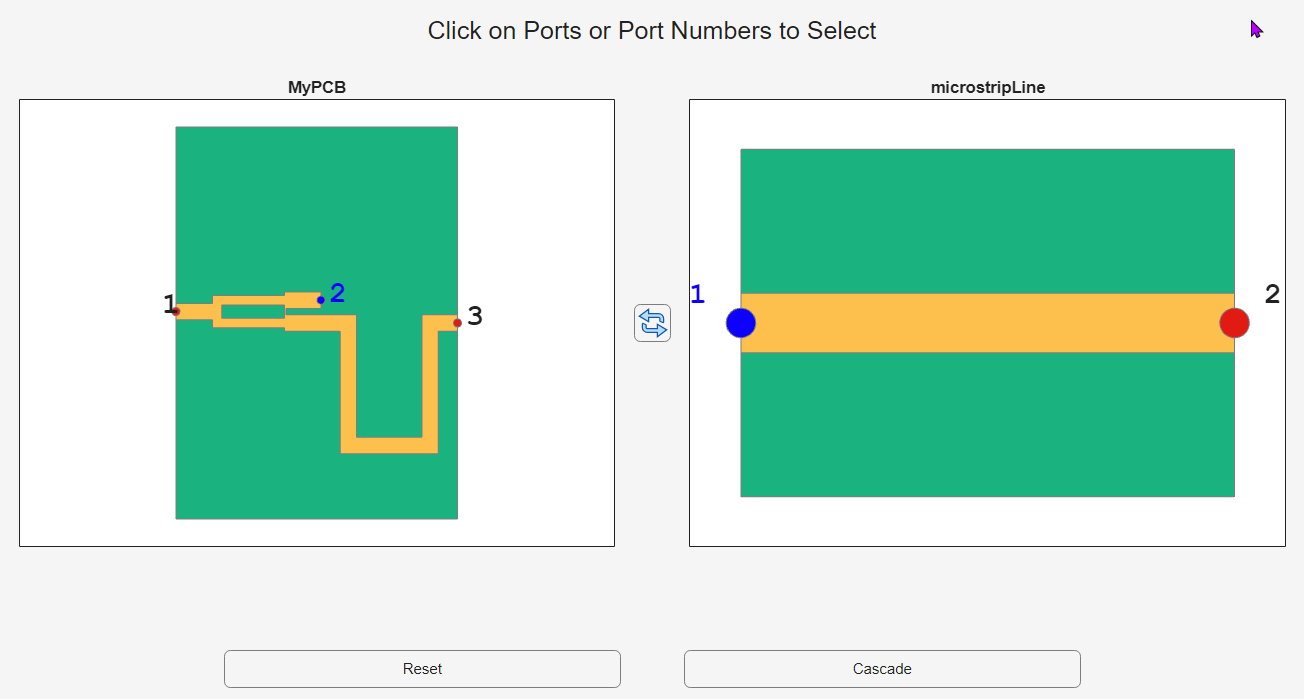Select red port 1 dot on MyPCB
The height and width of the screenshot is (699, 1304).
[x=177, y=311]
